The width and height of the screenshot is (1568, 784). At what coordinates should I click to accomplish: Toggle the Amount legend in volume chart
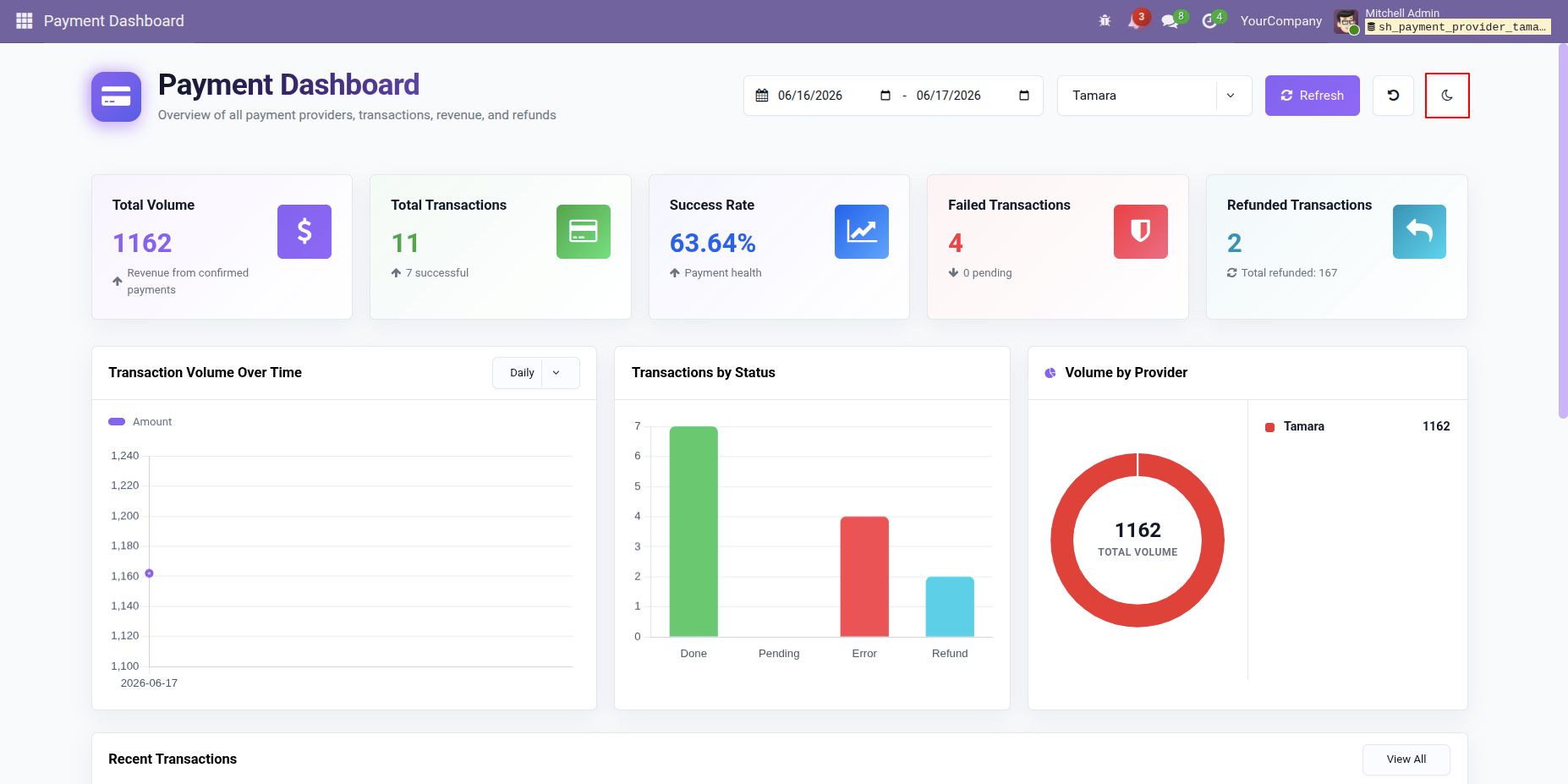point(140,421)
